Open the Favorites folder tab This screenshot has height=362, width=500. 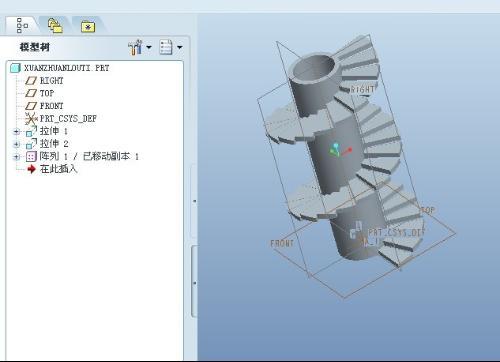(x=88, y=27)
